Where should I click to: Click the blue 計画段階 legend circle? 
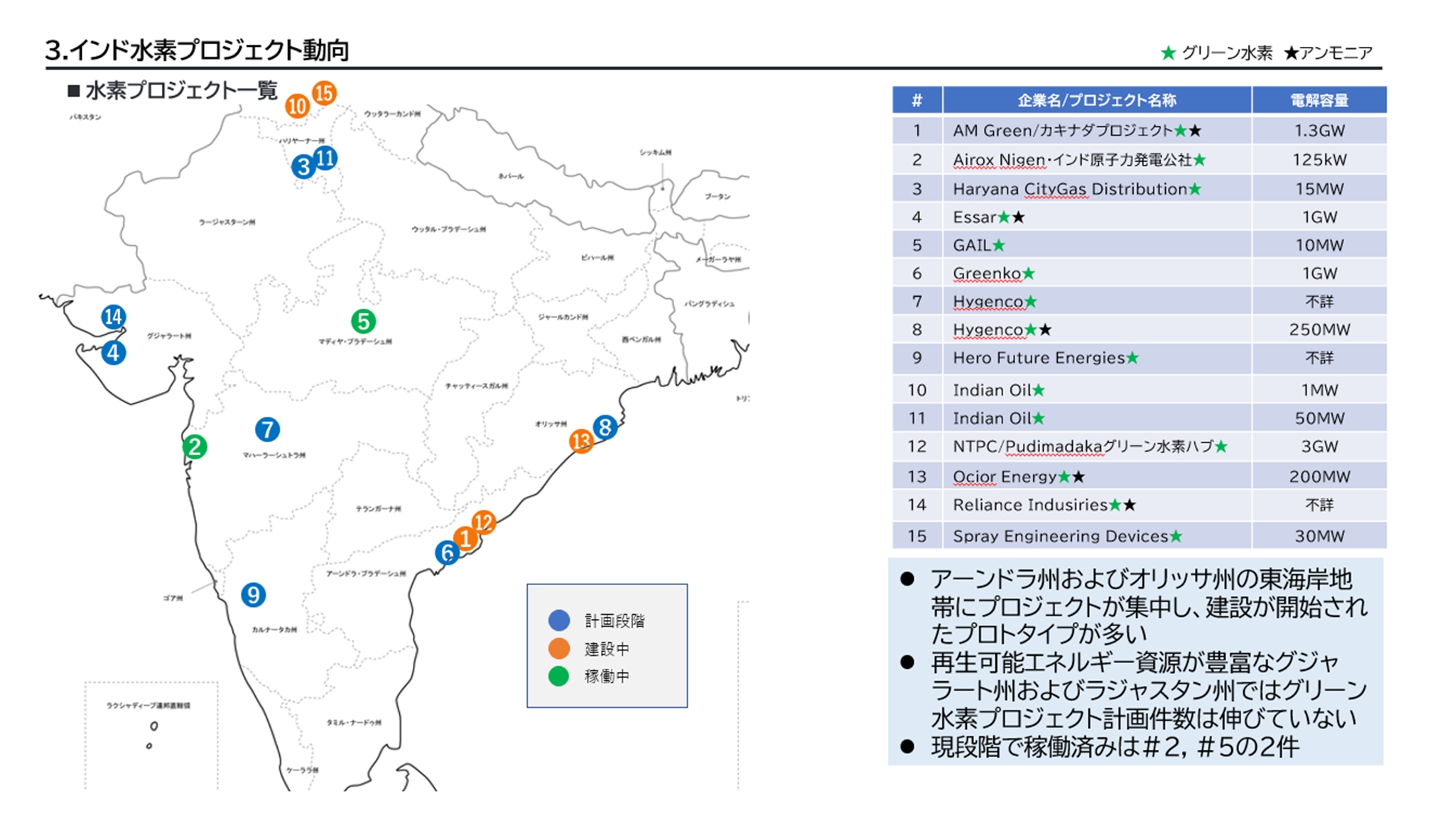(x=559, y=620)
